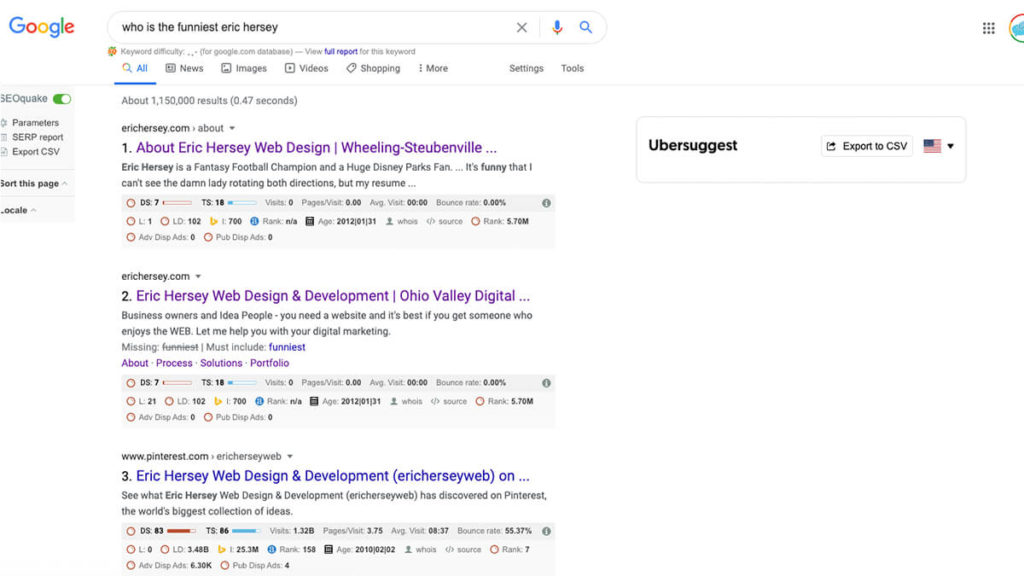This screenshot has width=1024, height=576.
Task: Open the Google apps grid icon
Action: tap(988, 28)
